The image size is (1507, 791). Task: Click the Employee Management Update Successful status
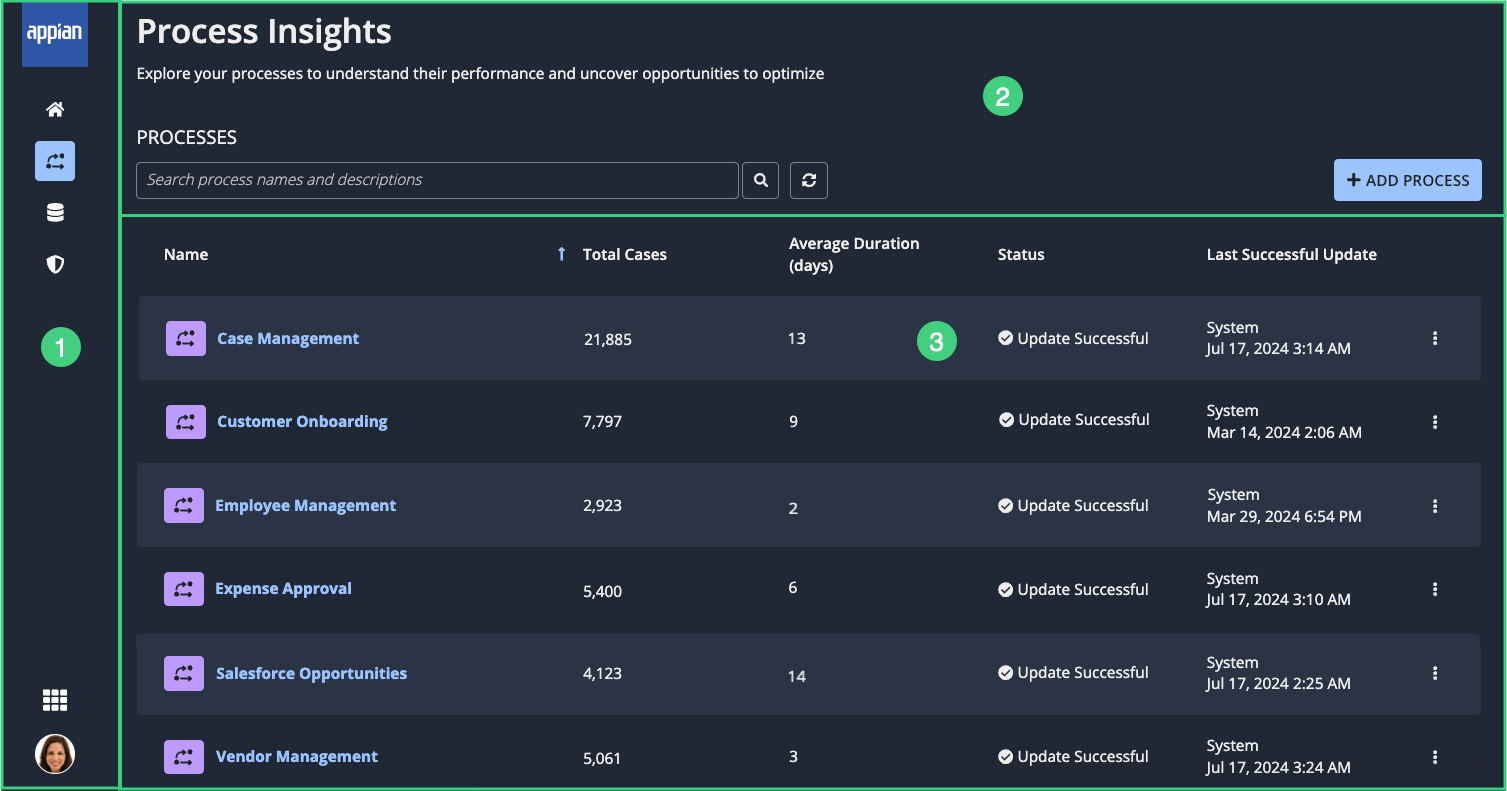(x=1073, y=505)
